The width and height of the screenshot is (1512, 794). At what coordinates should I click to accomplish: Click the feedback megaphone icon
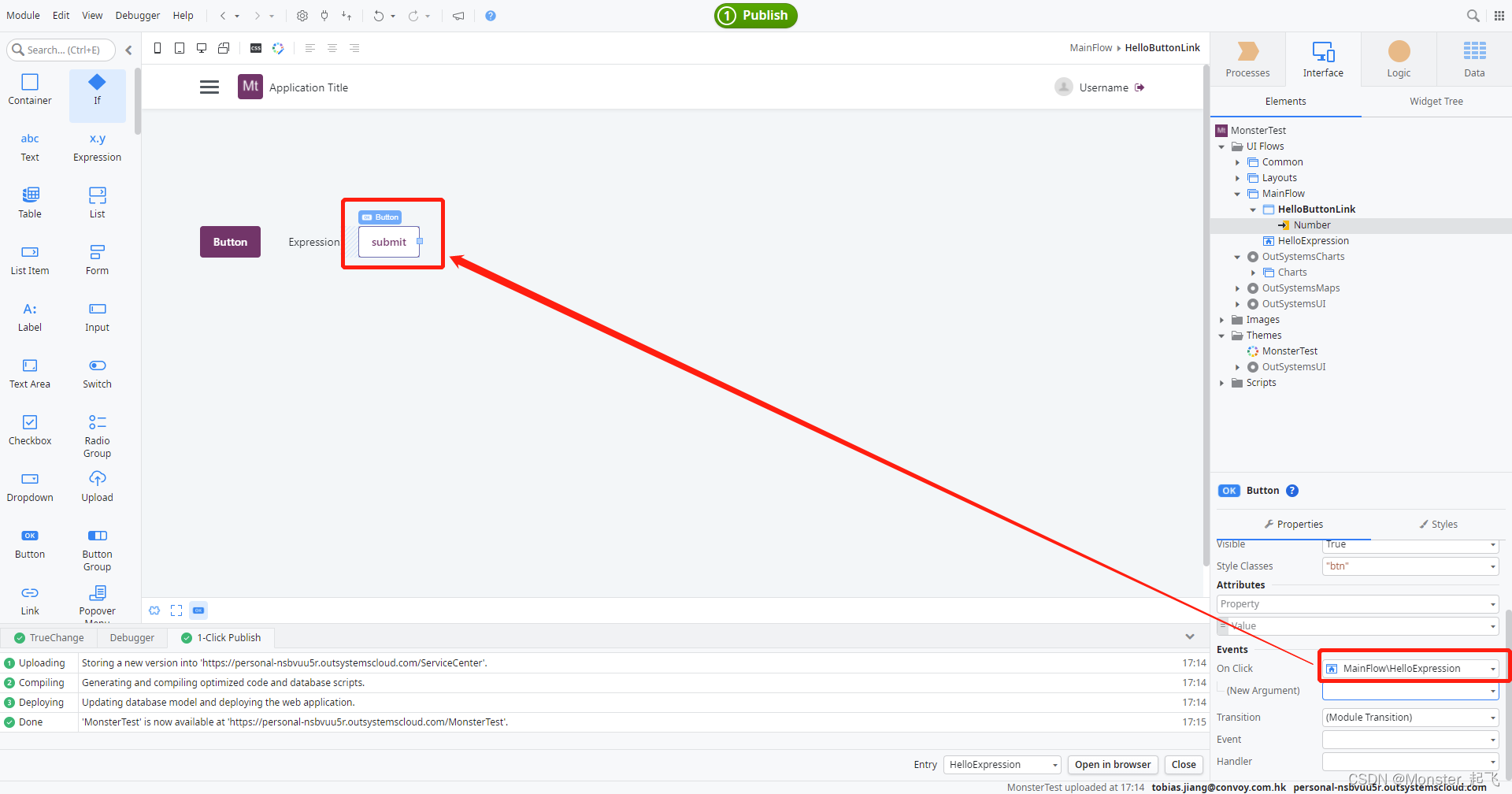(458, 16)
